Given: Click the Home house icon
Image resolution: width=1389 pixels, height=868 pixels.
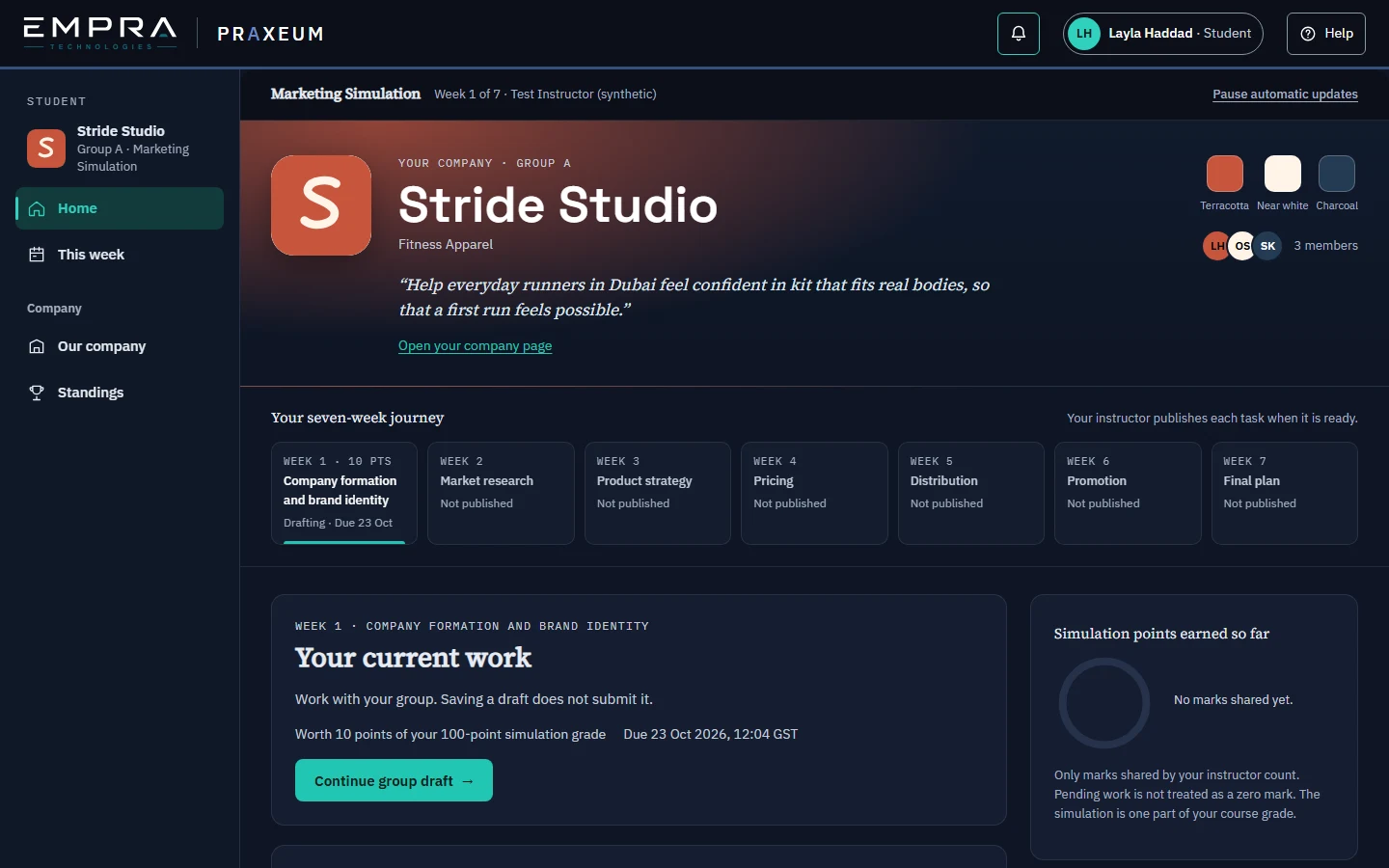Looking at the screenshot, I should [37, 208].
